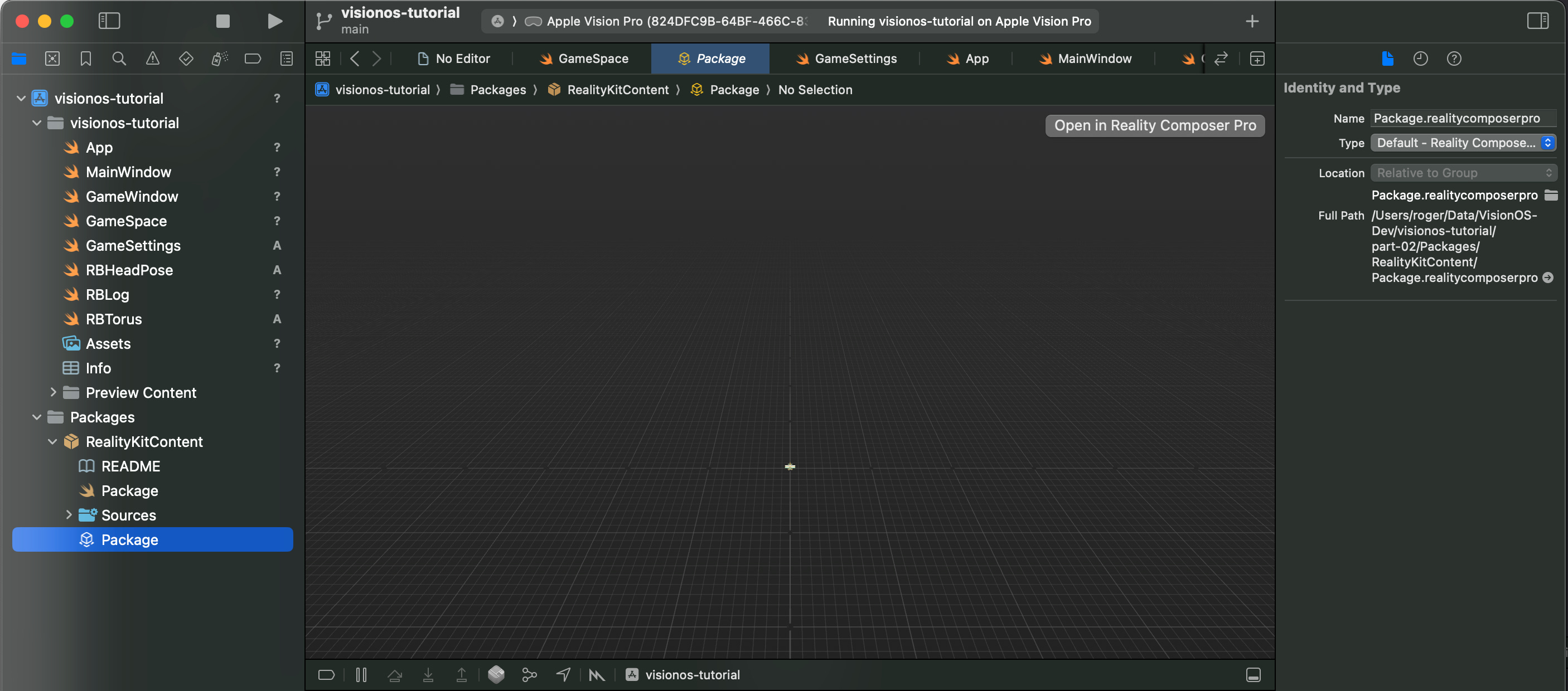
Task: Click the Stop button in the toolbar
Action: coord(223,21)
